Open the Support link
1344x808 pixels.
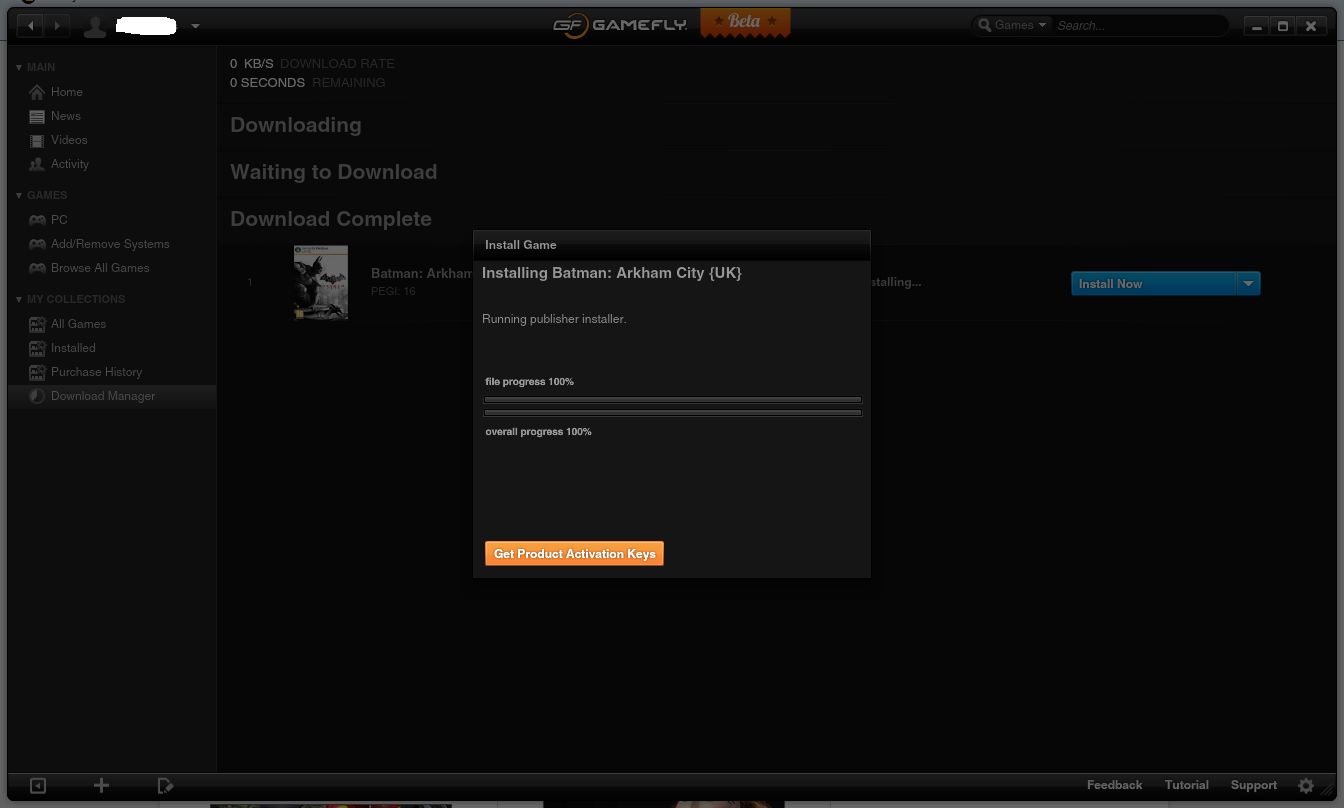1254,785
